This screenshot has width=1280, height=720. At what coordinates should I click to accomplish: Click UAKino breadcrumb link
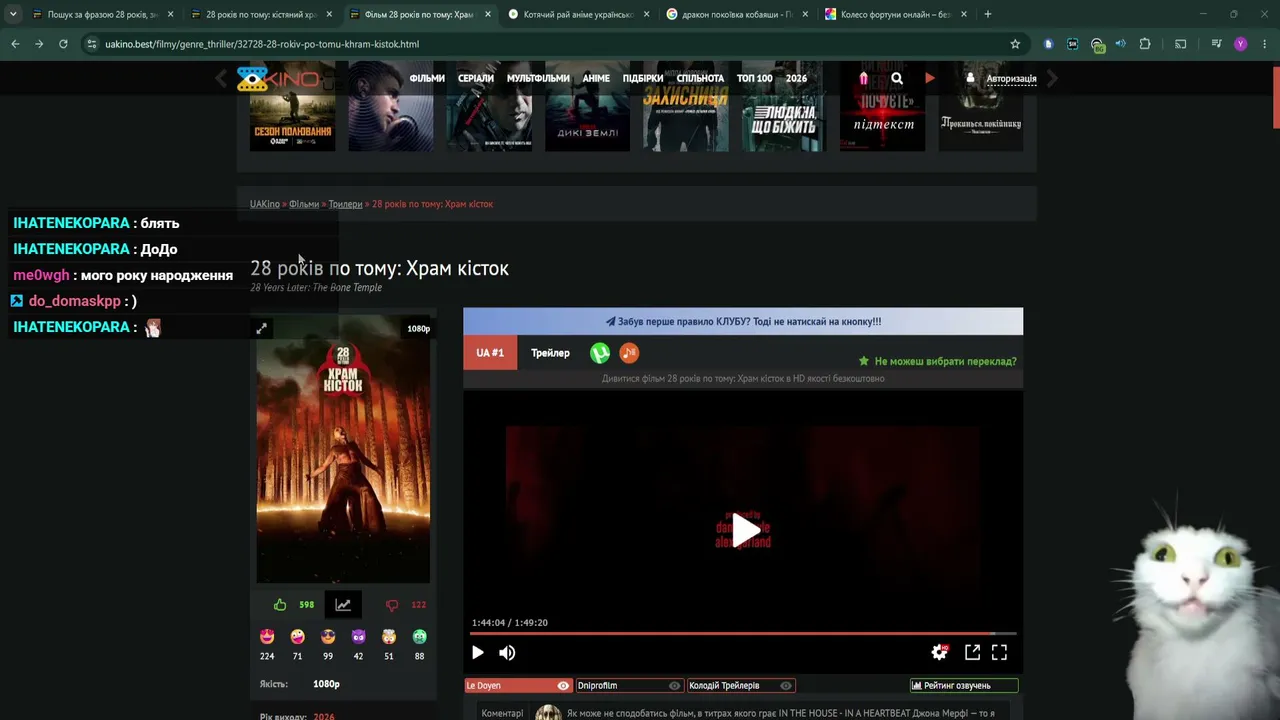[x=265, y=204]
